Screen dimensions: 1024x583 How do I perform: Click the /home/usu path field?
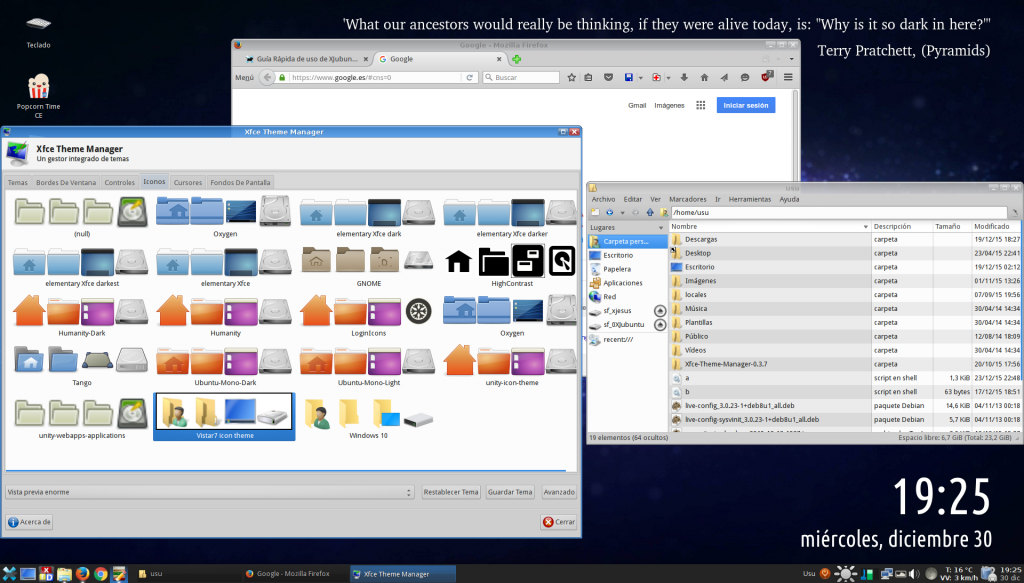click(839, 212)
